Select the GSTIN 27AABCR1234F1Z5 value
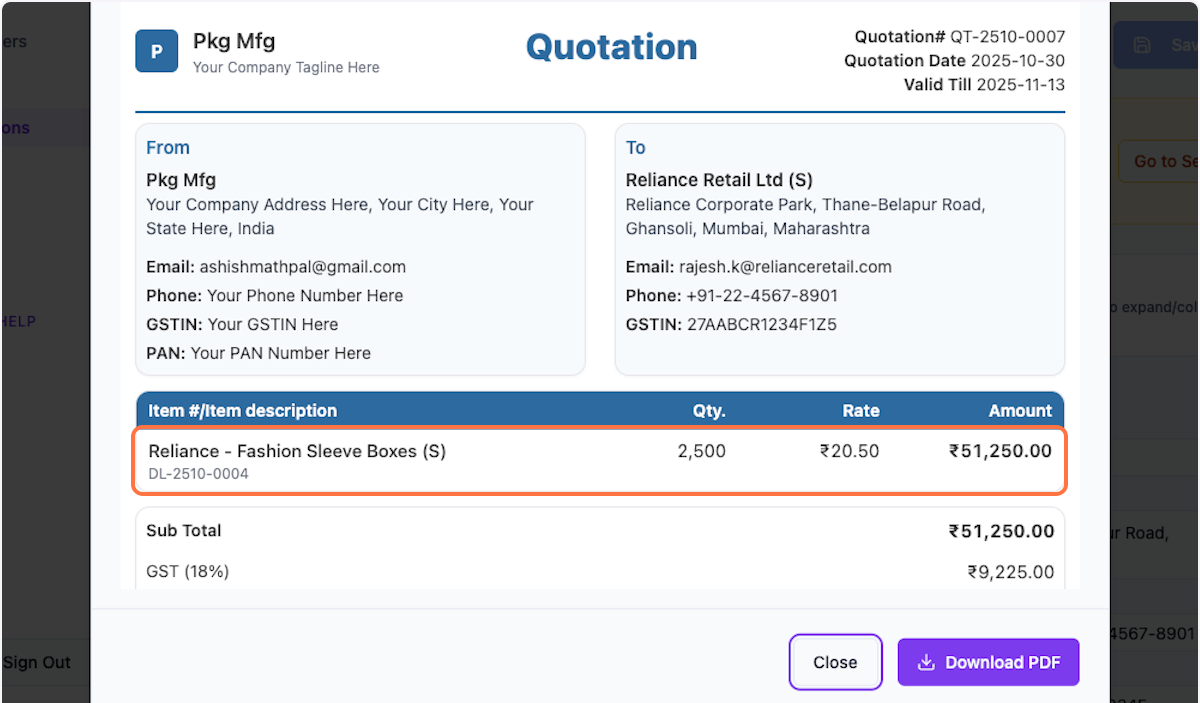The width and height of the screenshot is (1200, 703). tap(762, 324)
